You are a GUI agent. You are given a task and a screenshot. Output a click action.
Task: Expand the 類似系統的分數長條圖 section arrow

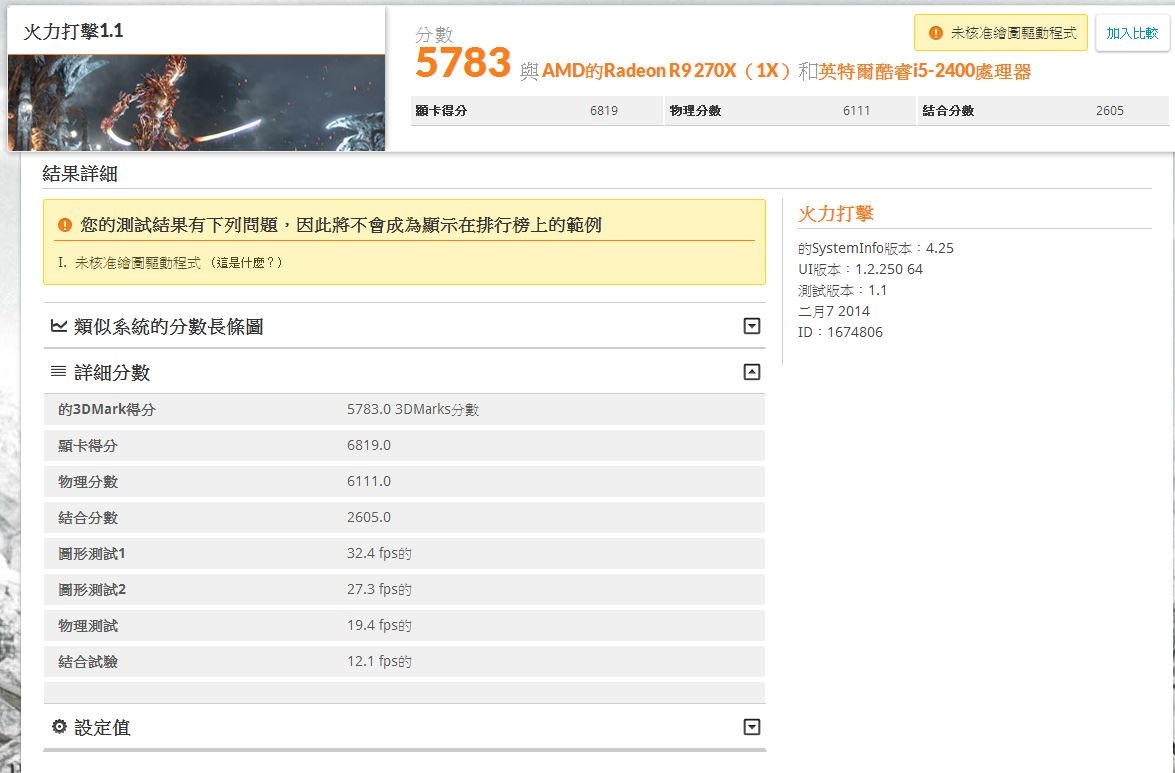pyautogui.click(x=752, y=326)
